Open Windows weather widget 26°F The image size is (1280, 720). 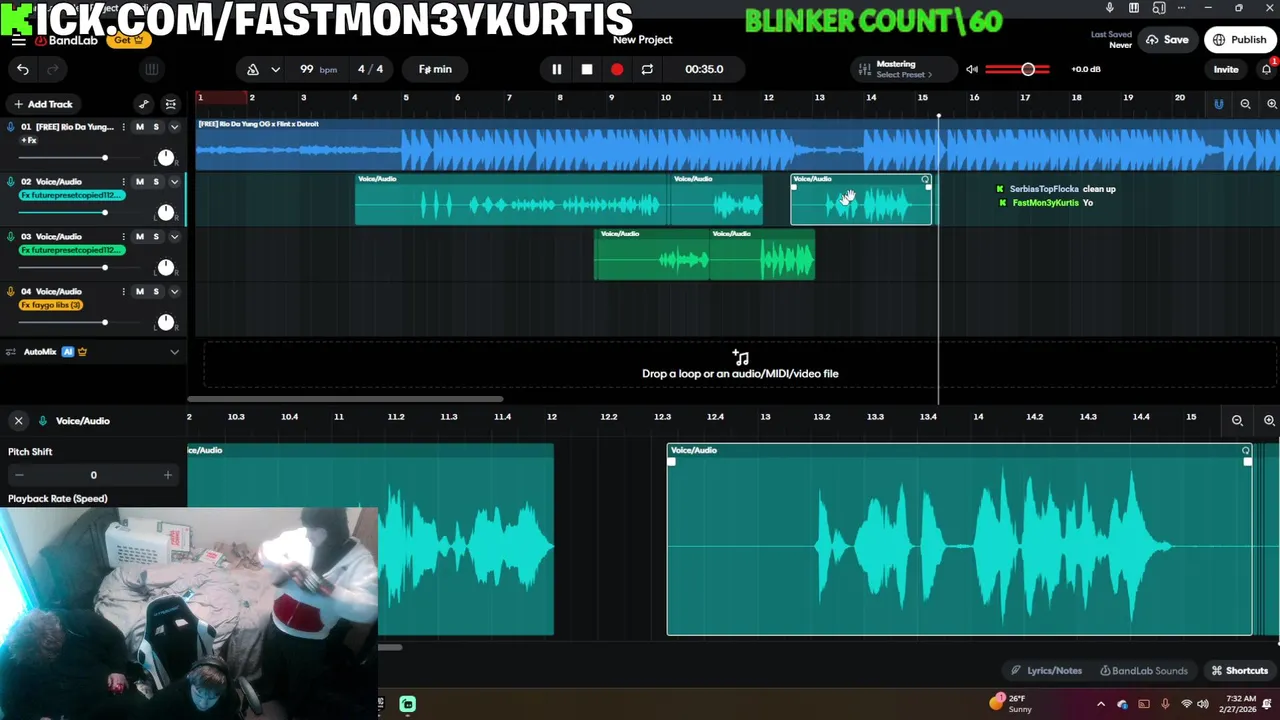(x=1011, y=704)
